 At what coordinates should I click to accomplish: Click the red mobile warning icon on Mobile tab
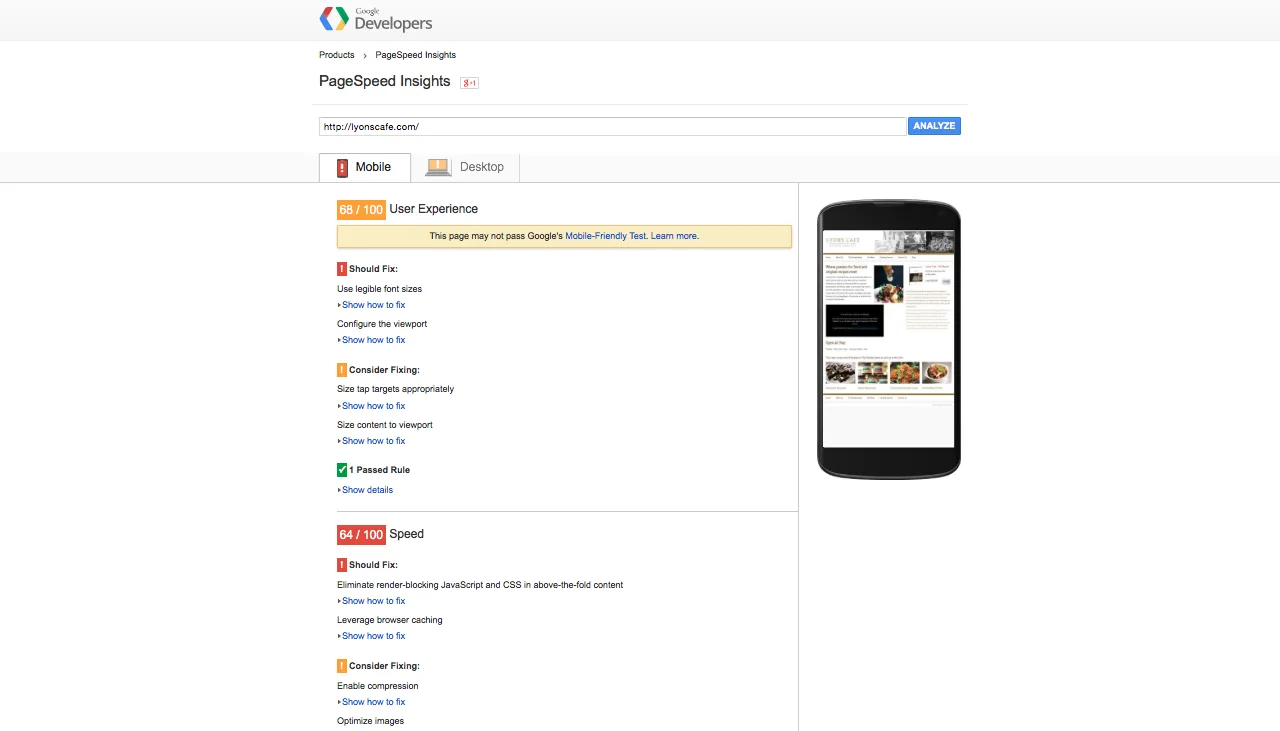[x=342, y=168]
